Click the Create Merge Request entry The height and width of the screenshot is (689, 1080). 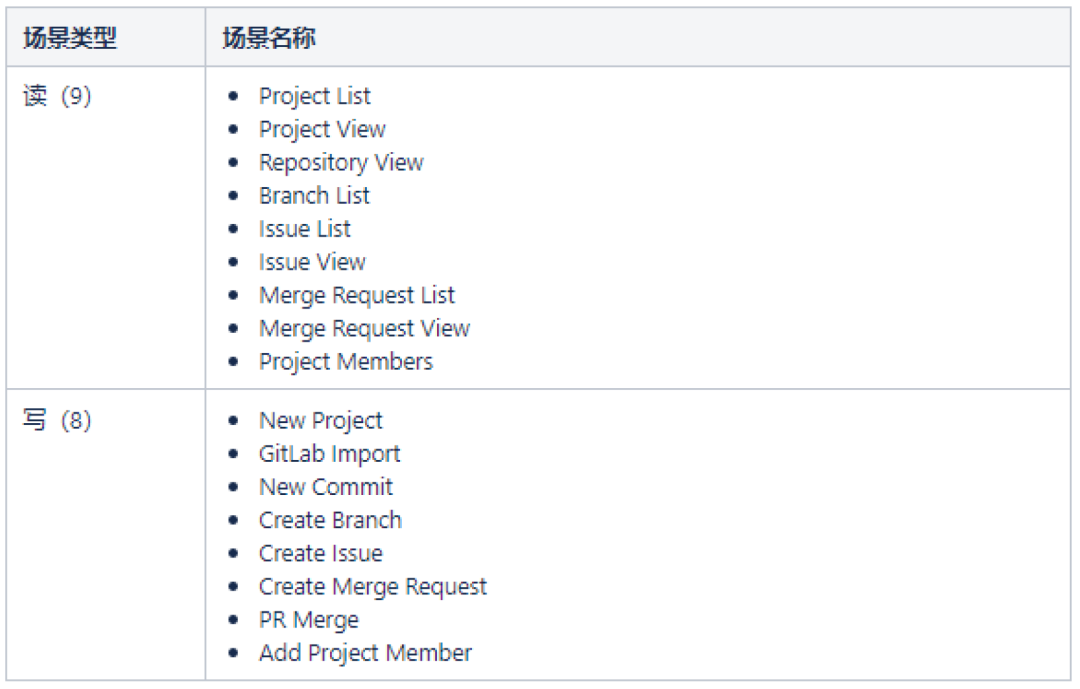[x=373, y=586]
